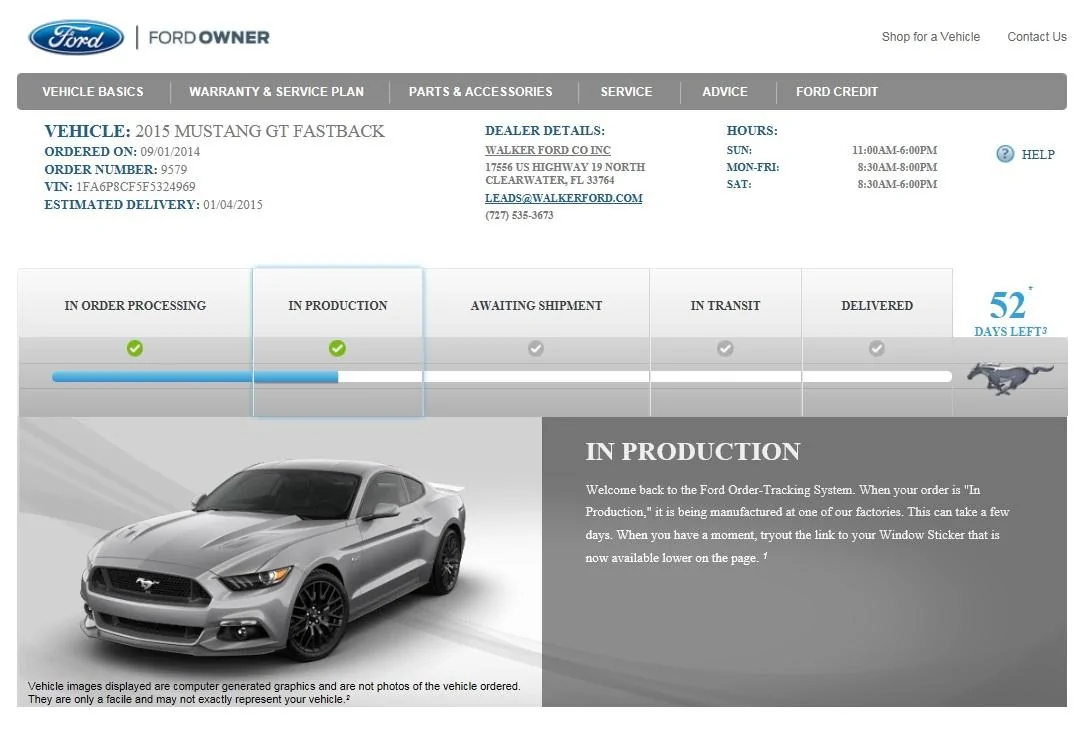Click the gray checkmark under In Transit

(725, 348)
